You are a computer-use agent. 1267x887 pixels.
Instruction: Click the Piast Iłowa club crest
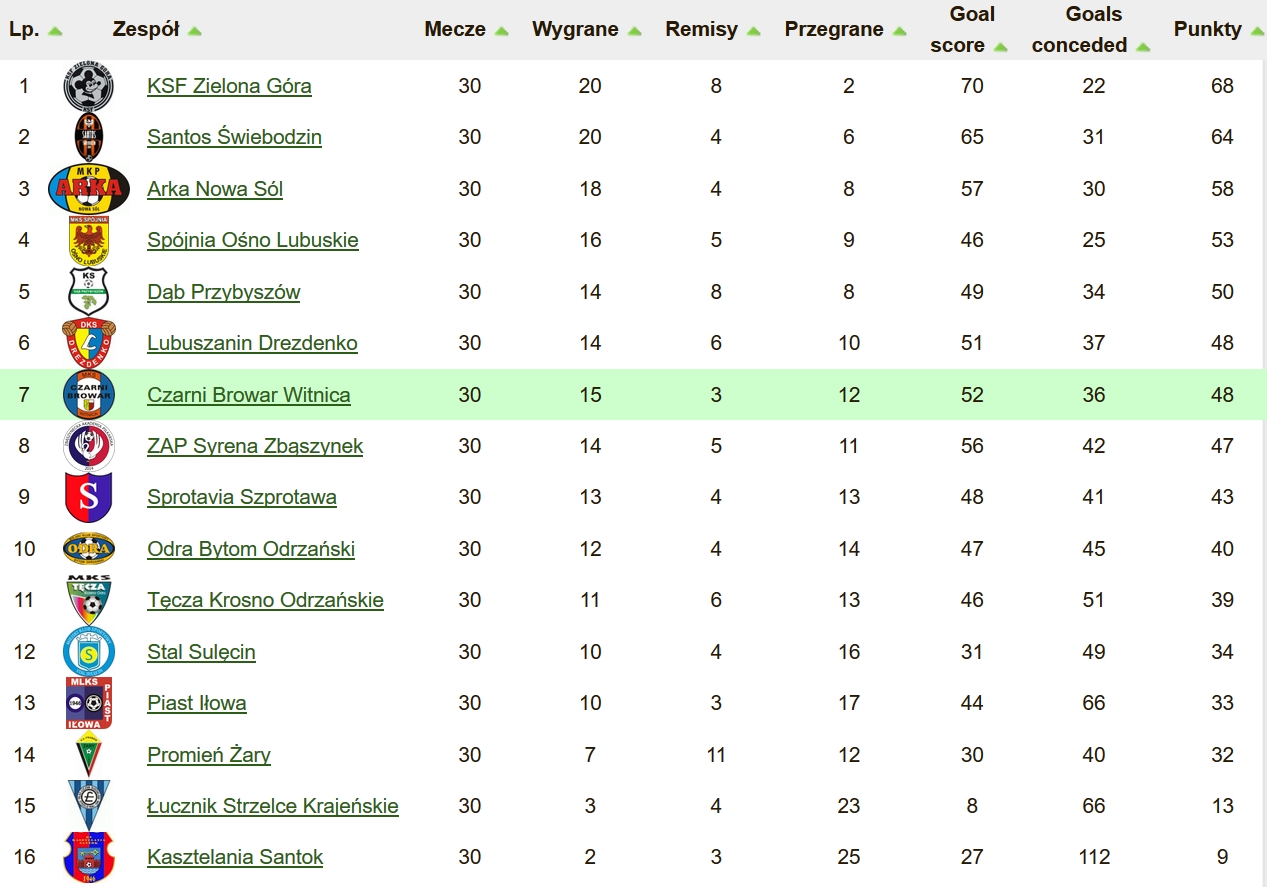pos(89,703)
